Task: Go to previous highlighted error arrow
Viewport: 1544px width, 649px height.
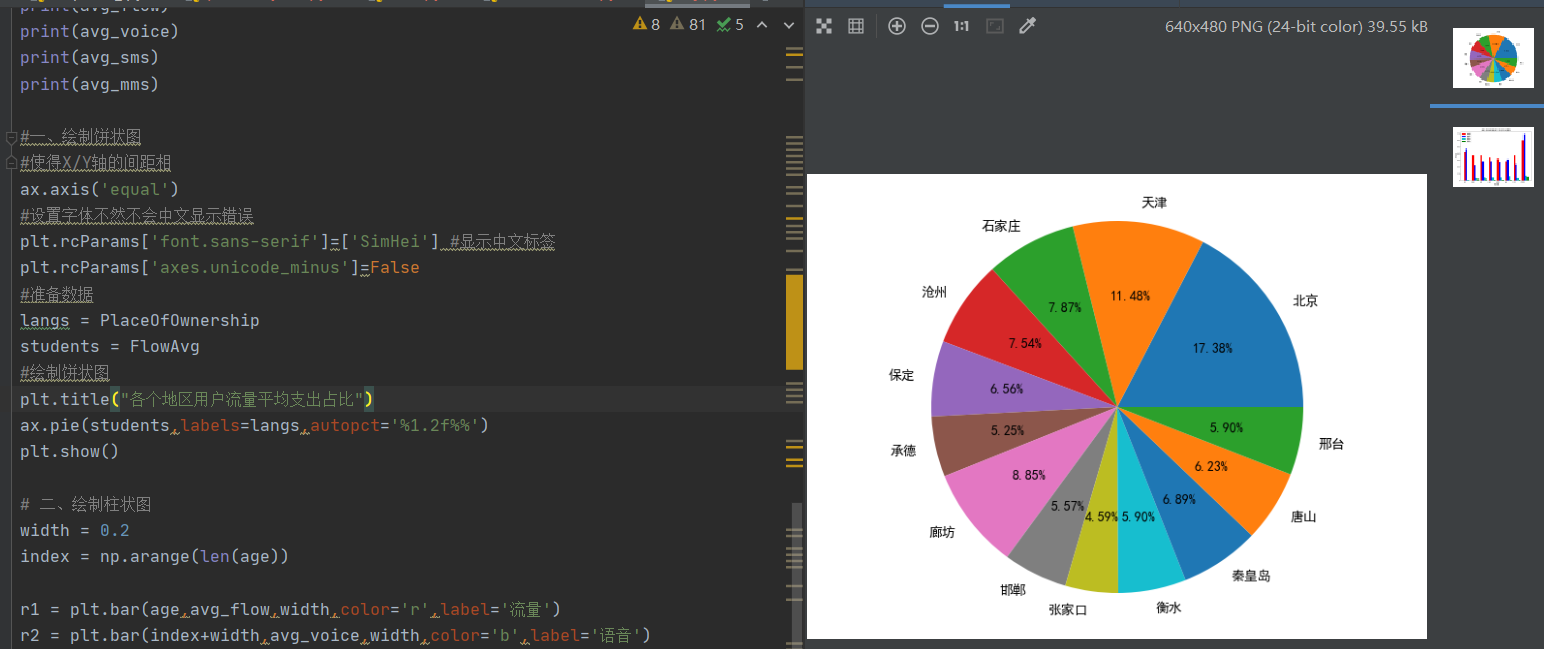Action: (x=762, y=24)
